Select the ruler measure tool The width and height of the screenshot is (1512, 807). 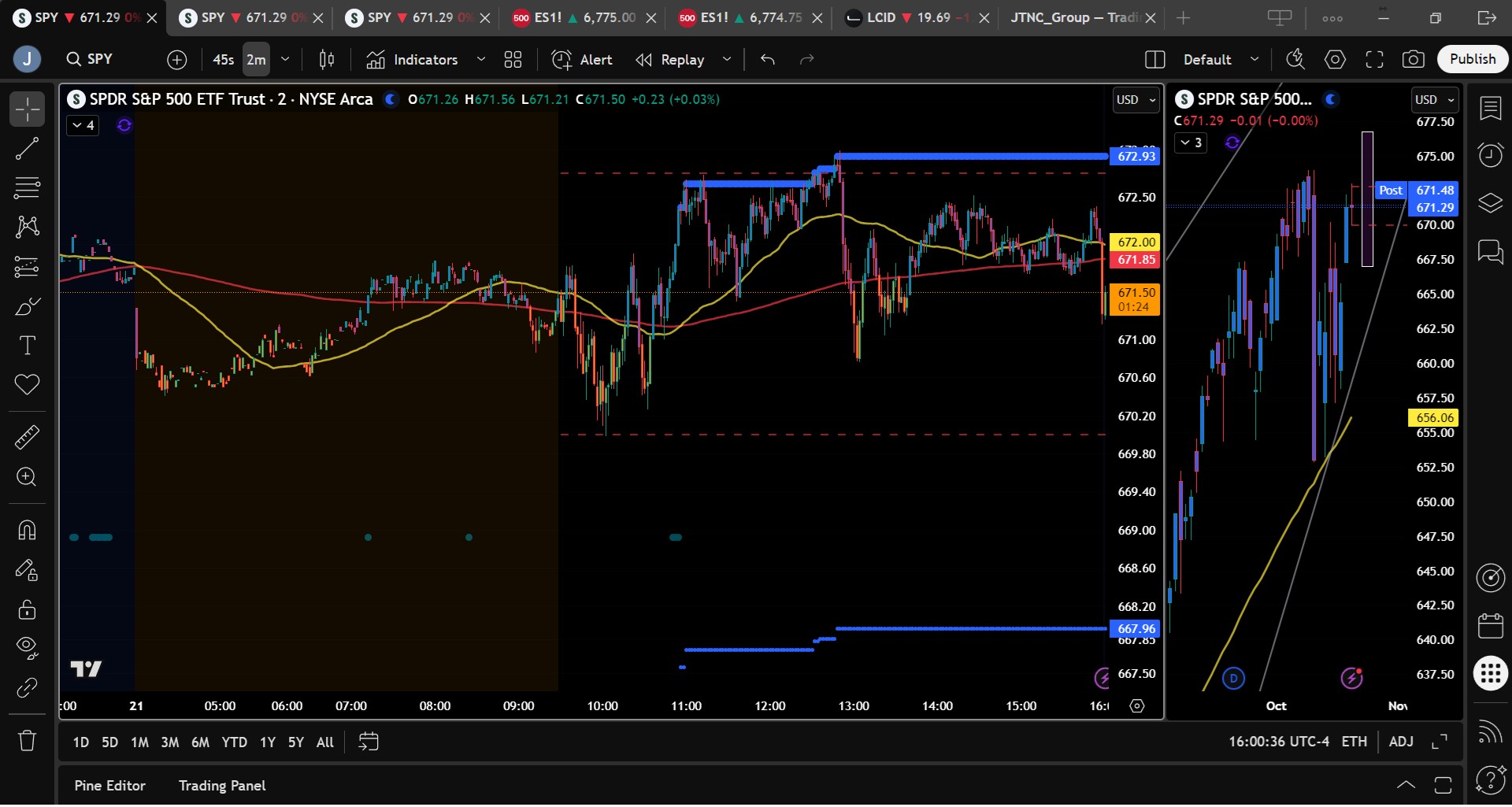[x=27, y=437]
